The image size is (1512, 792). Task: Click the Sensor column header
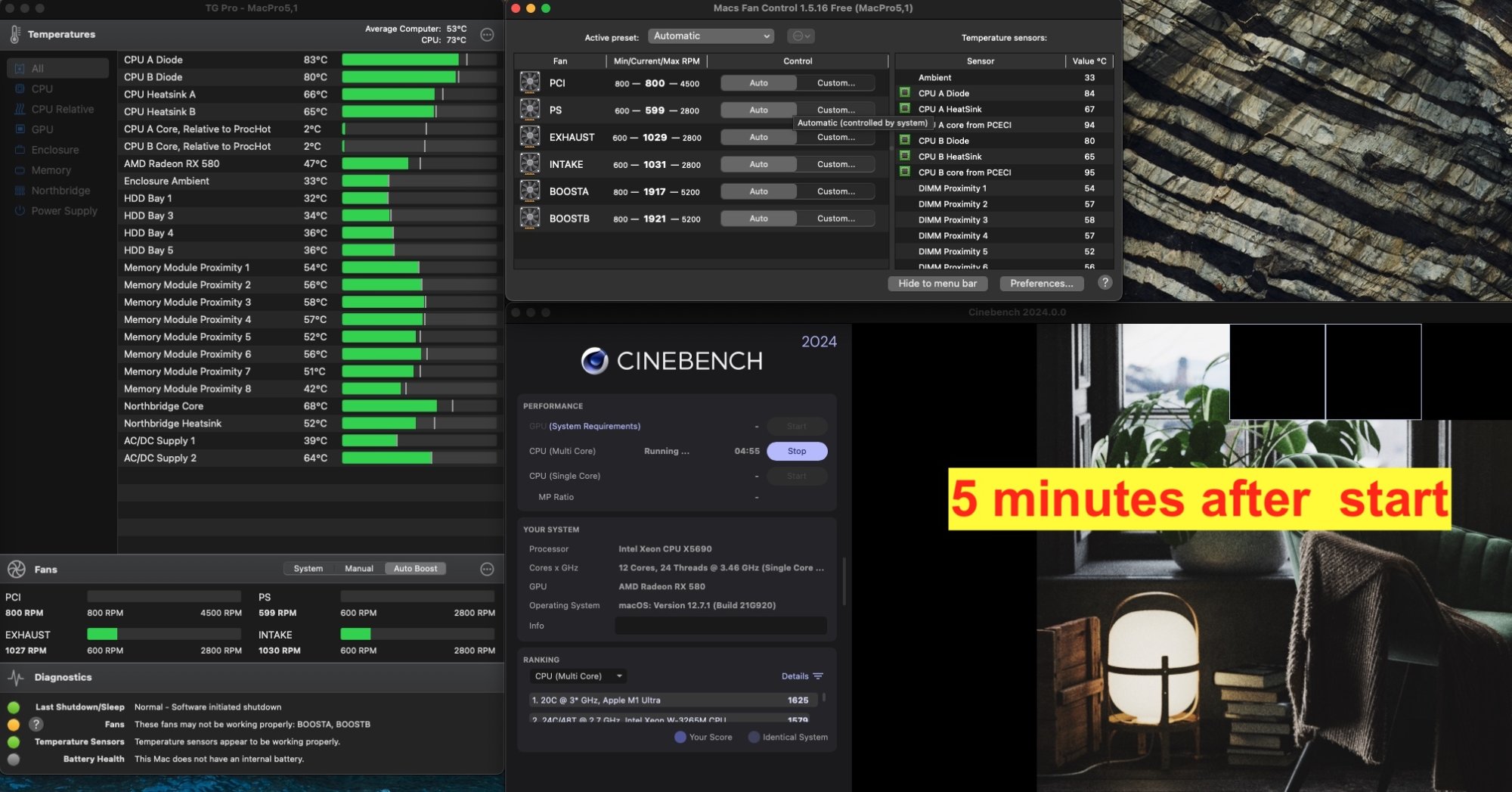point(981,61)
